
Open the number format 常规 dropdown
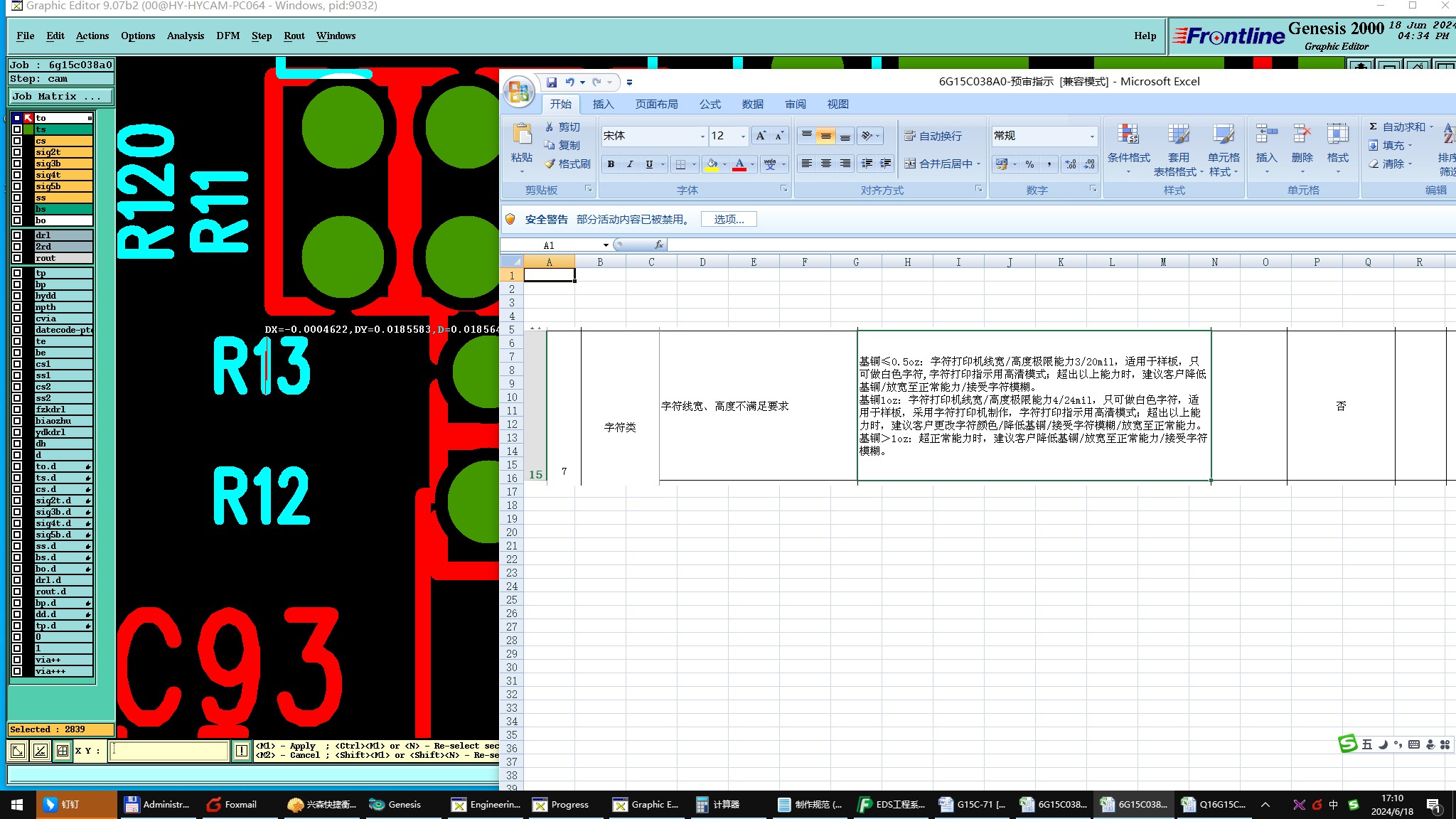coord(1092,136)
